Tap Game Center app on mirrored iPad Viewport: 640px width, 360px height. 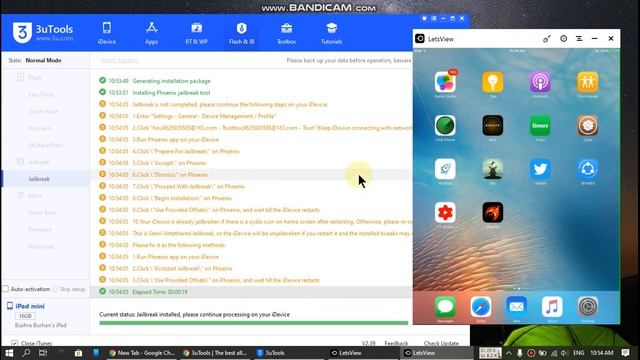pos(445,82)
